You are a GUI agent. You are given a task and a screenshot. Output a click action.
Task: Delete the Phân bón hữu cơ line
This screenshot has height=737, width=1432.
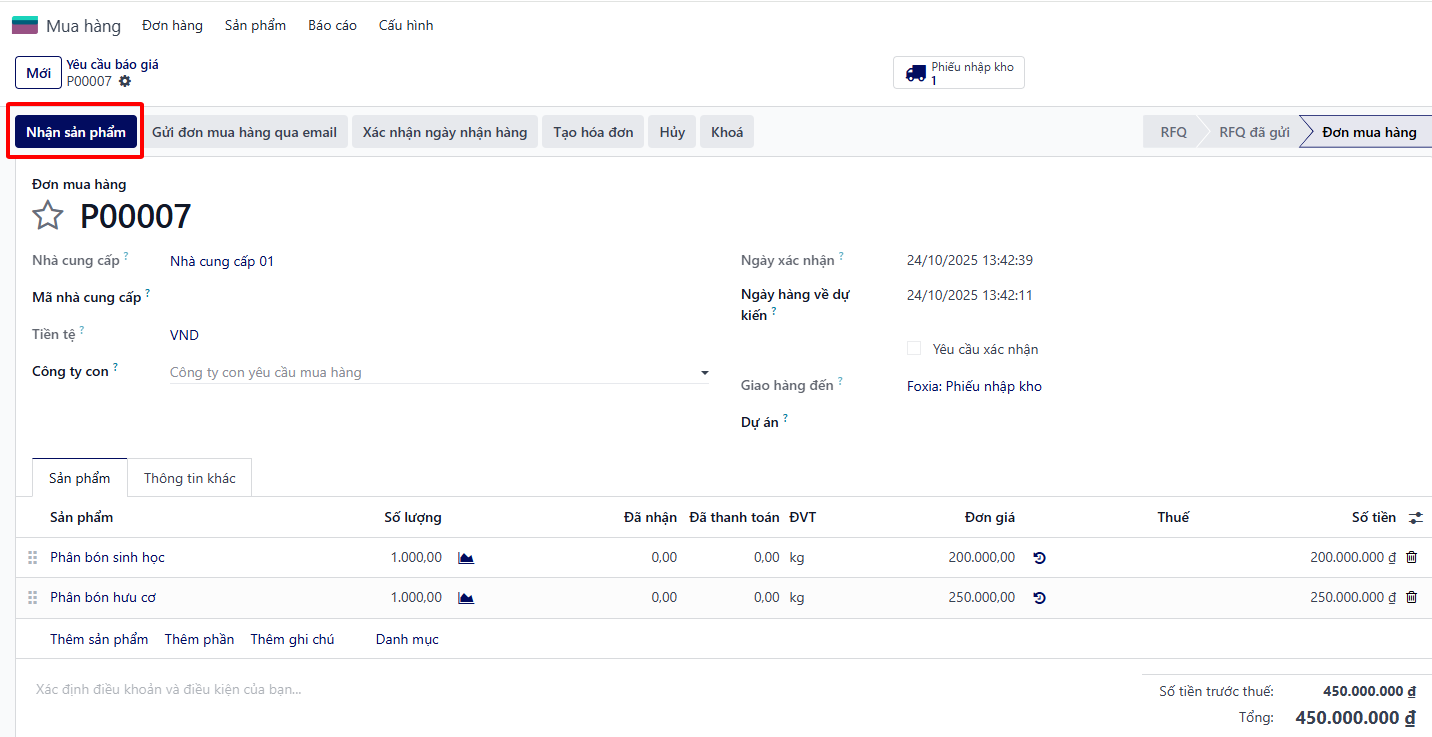tap(1411, 598)
